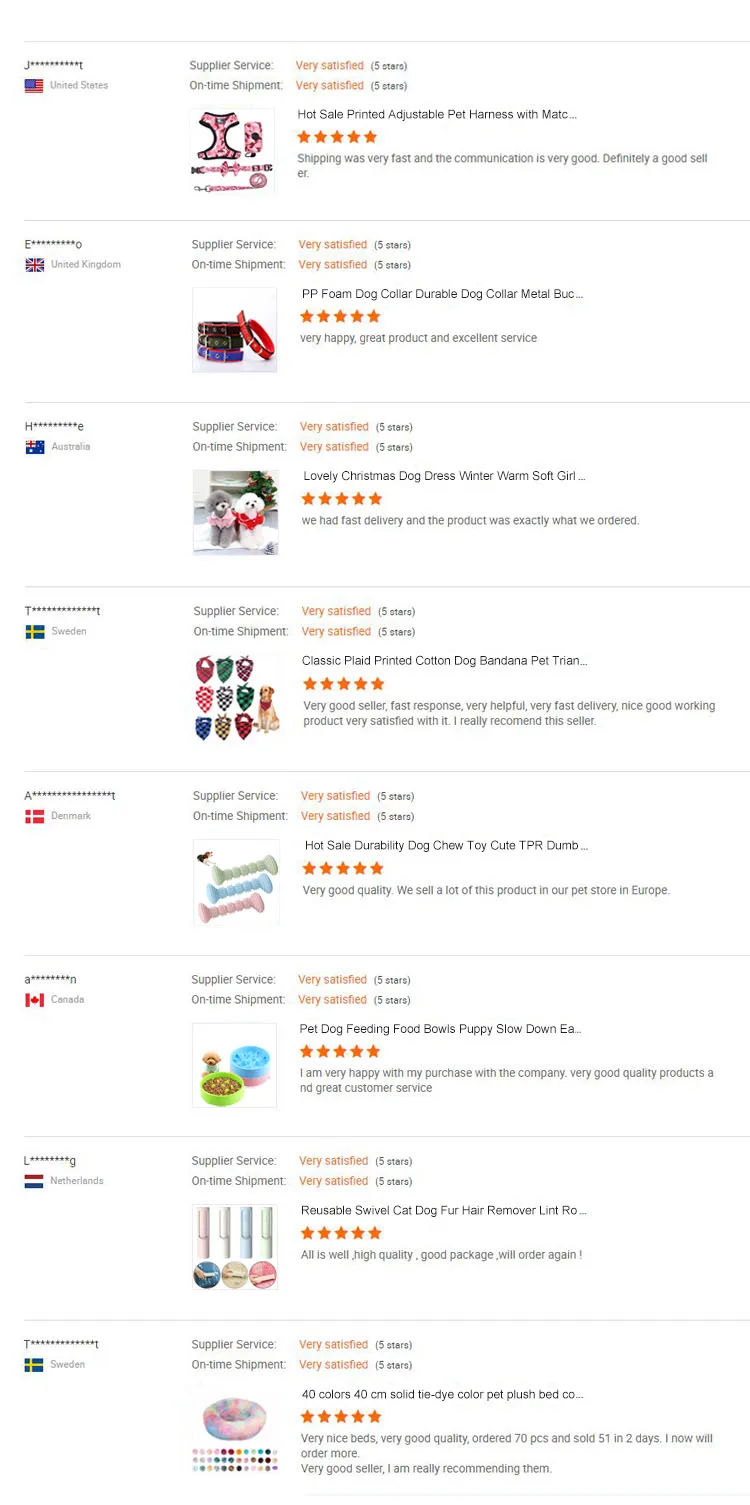Open the PP Foam Dog Collar product link
750x1505 pixels.
click(442, 294)
